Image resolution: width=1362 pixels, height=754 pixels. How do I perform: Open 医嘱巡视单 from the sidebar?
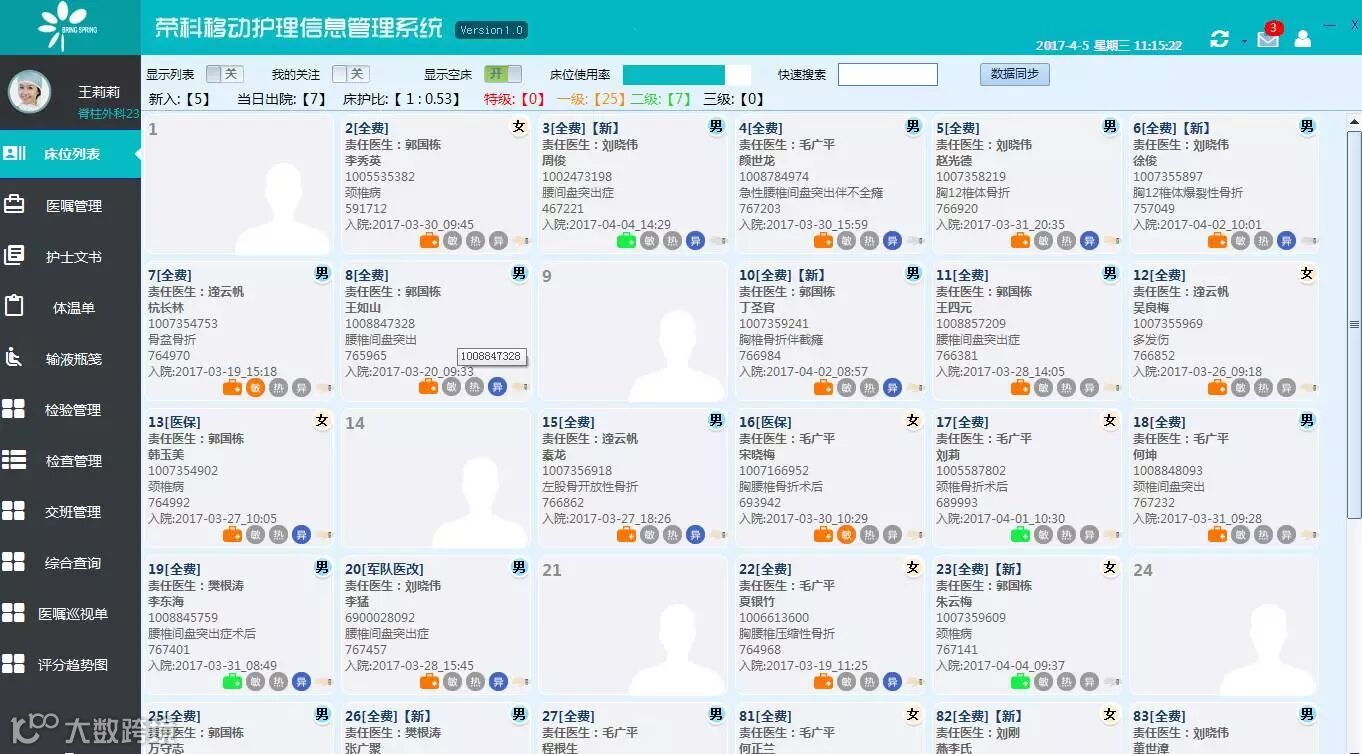click(x=70, y=613)
